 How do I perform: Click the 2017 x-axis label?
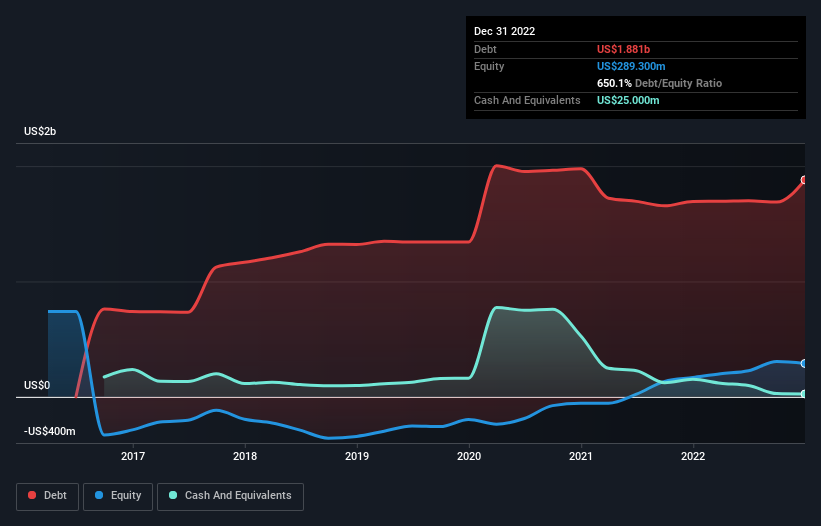point(133,456)
